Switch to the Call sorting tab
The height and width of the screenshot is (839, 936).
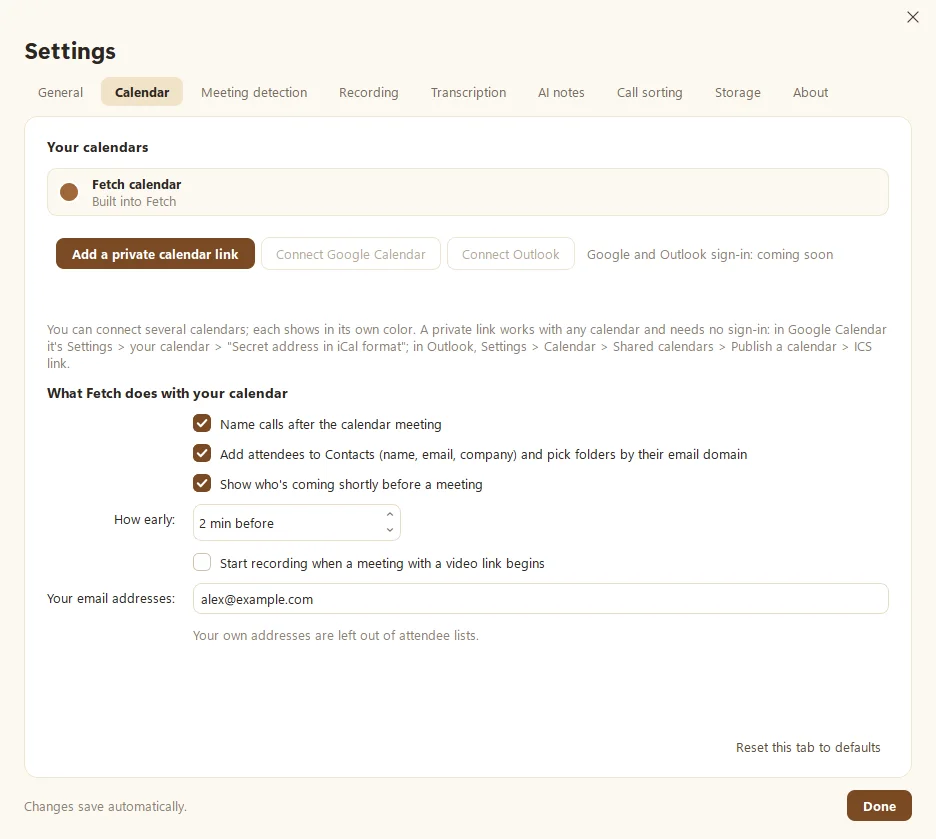click(x=649, y=92)
